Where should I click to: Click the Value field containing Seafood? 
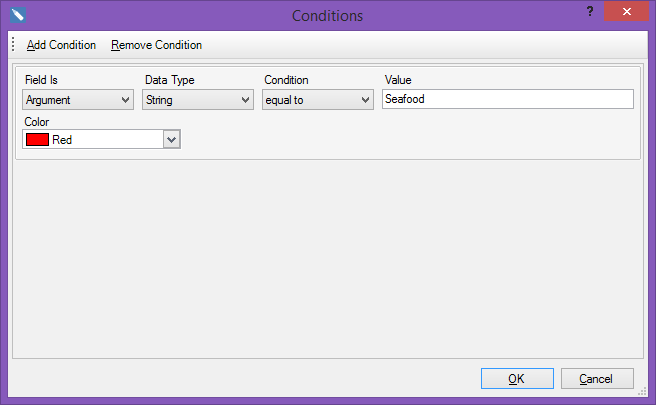click(508, 99)
